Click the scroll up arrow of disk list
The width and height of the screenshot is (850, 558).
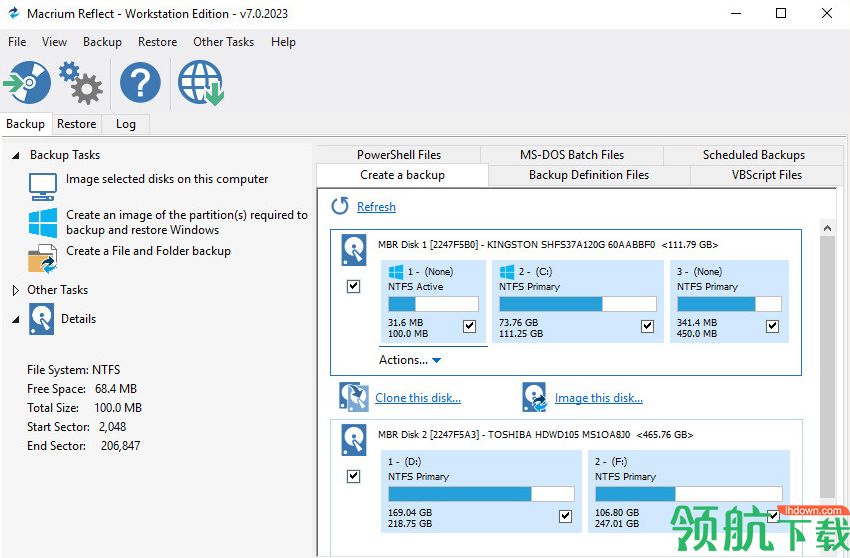tap(827, 228)
